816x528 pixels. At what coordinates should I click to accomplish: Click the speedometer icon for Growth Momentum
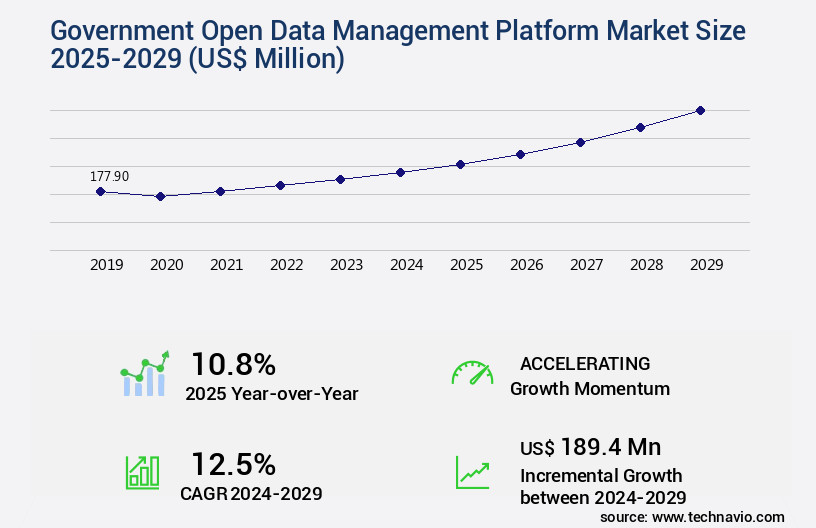point(472,373)
